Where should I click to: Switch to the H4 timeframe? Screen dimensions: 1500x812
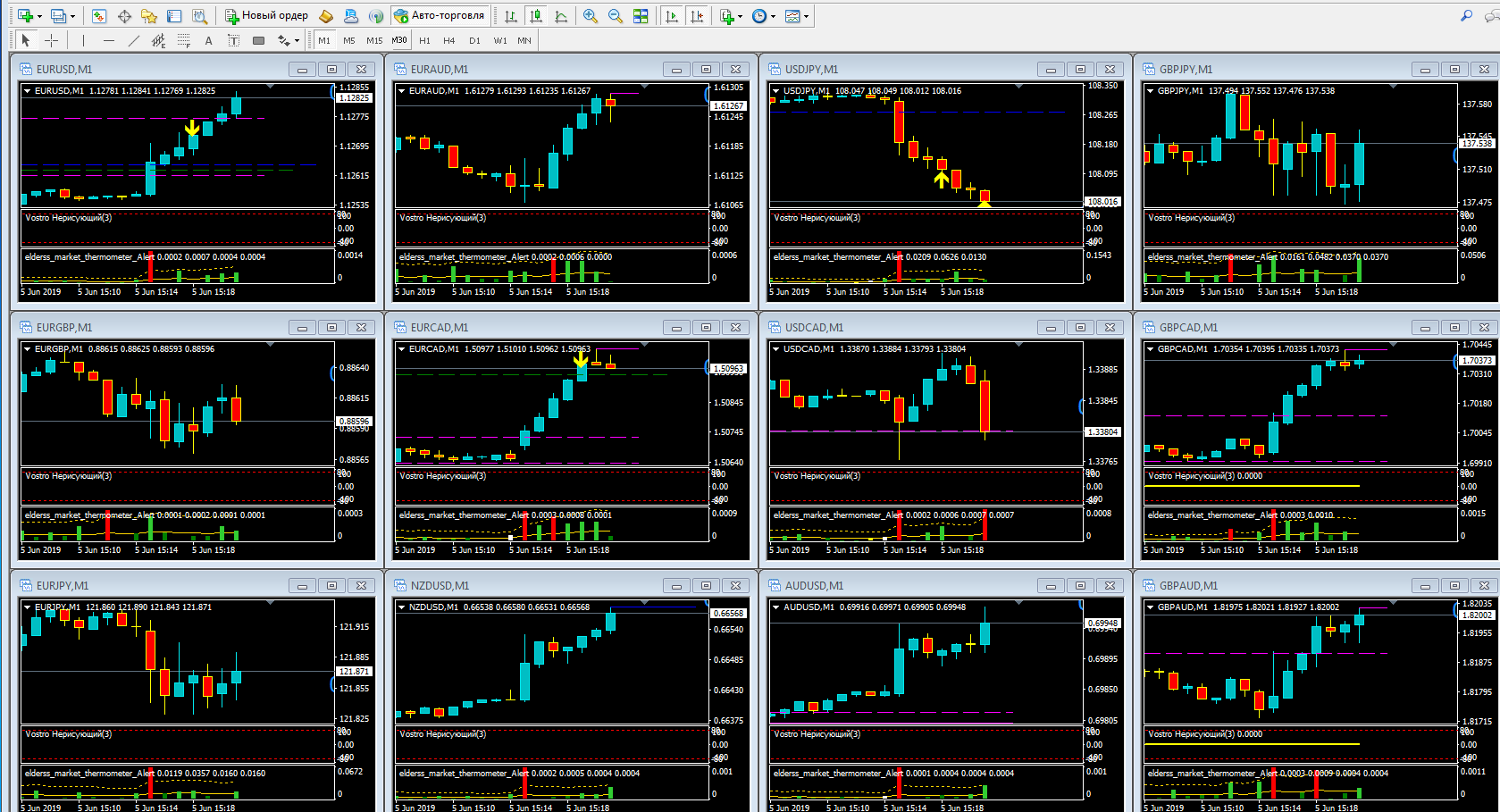[x=448, y=40]
